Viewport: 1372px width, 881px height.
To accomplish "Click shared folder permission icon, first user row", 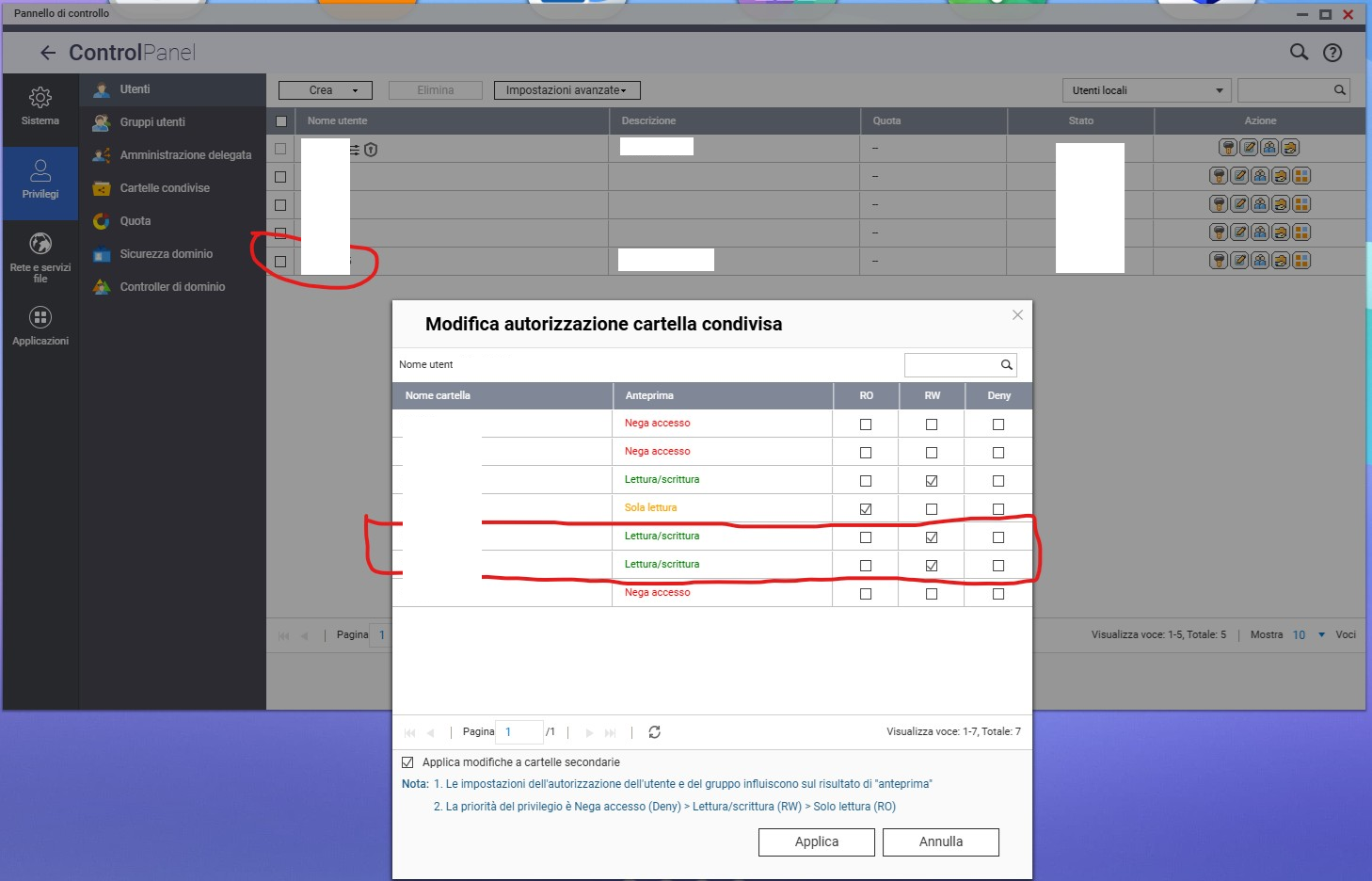I will (1290, 148).
